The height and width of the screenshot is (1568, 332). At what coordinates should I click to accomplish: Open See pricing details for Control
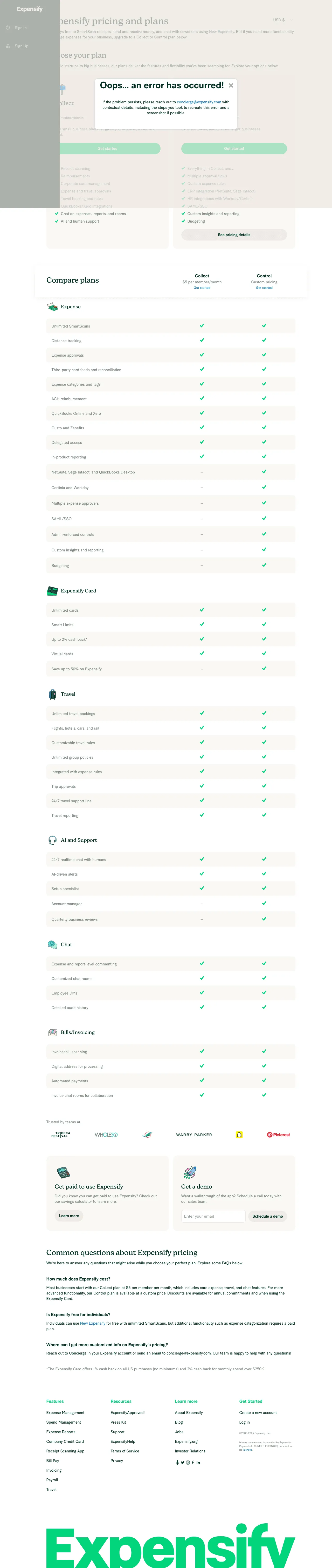(235, 234)
